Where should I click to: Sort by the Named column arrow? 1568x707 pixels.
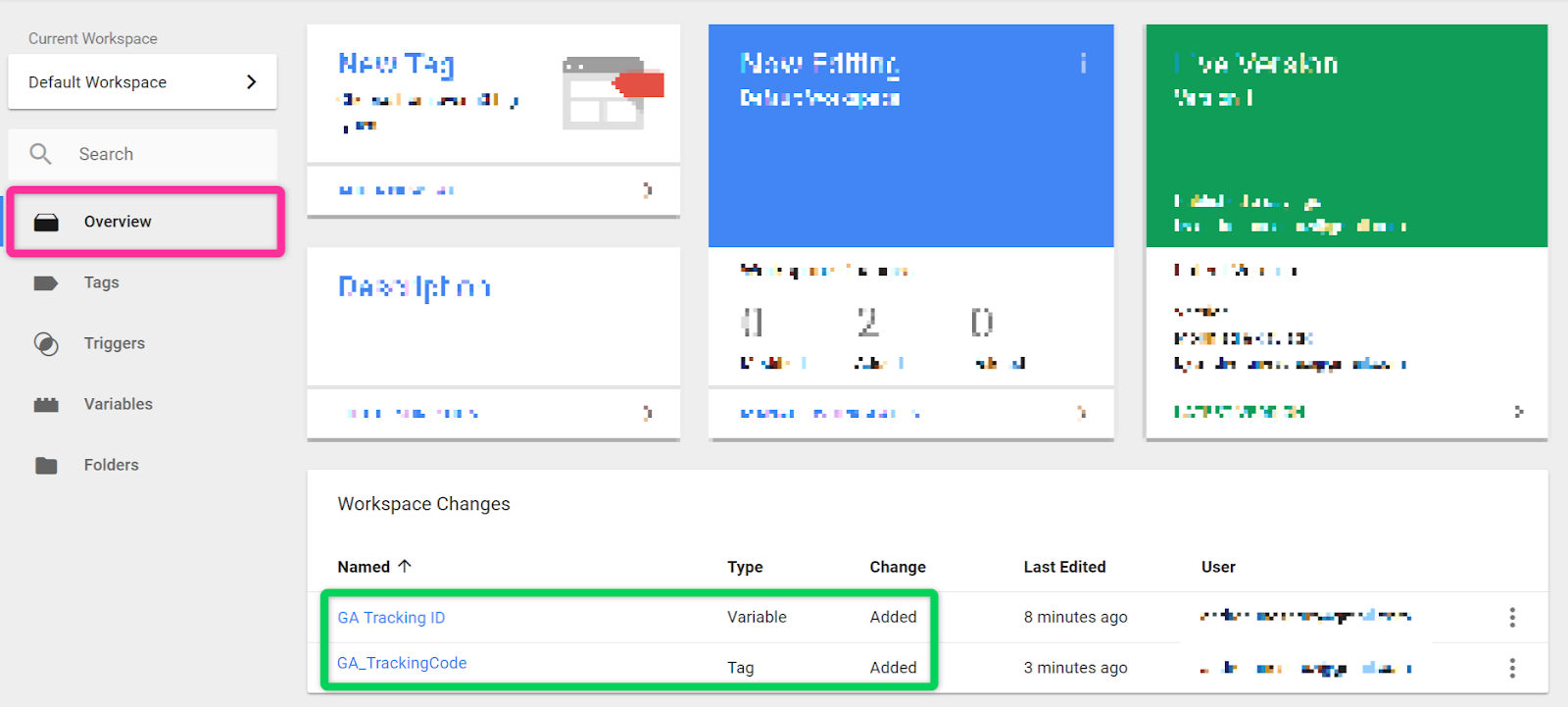point(405,566)
